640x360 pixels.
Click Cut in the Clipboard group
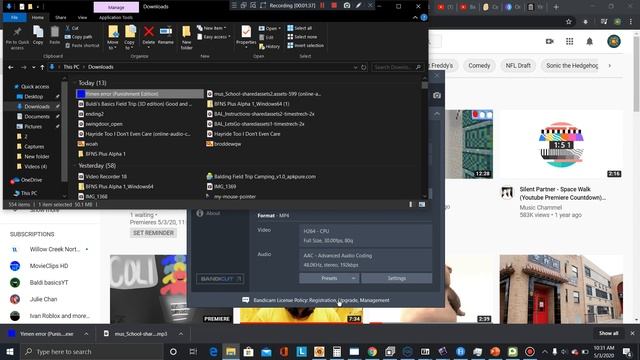point(72,28)
